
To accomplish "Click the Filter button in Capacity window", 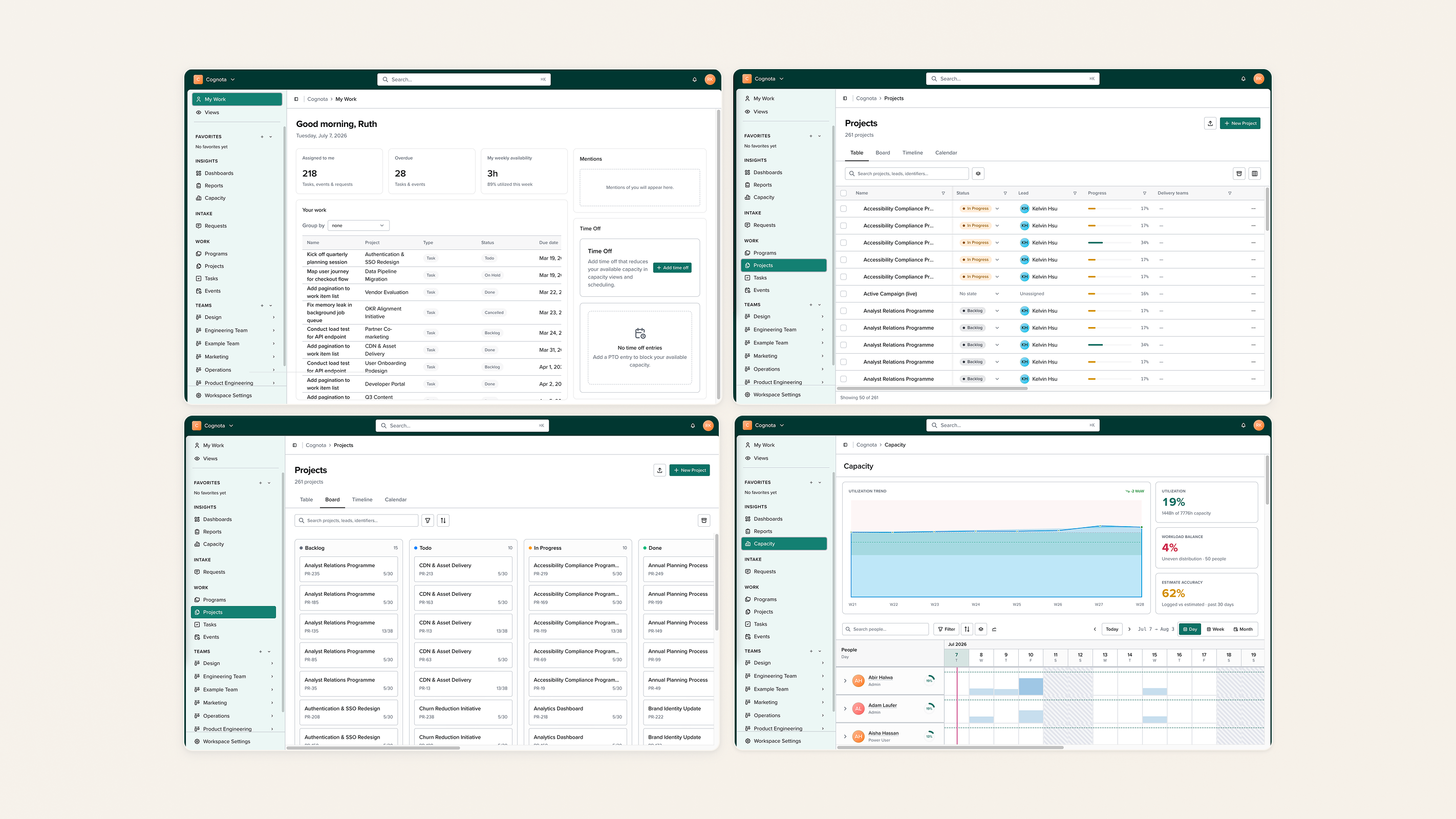I will coord(946,629).
